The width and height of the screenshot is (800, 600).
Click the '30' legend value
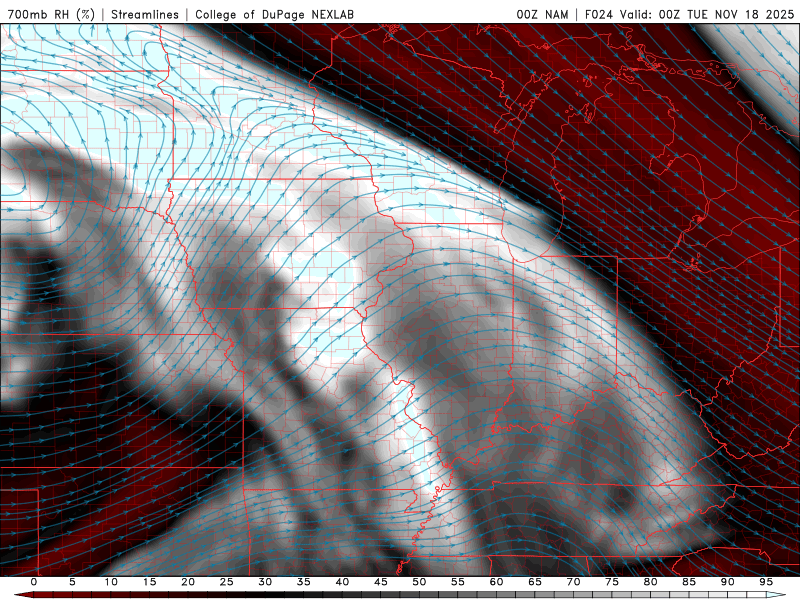(x=265, y=582)
